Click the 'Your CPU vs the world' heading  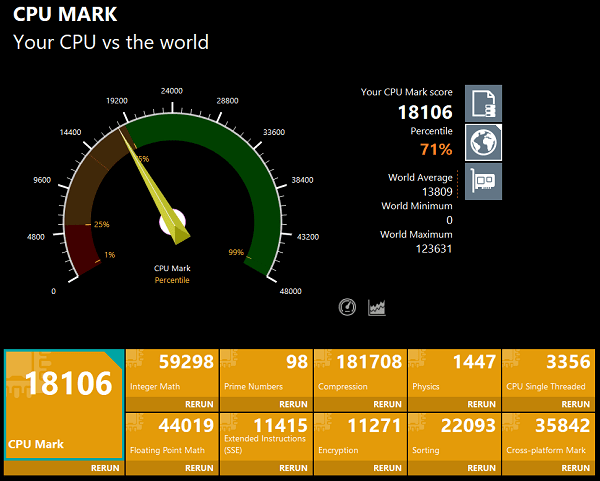click(x=111, y=42)
